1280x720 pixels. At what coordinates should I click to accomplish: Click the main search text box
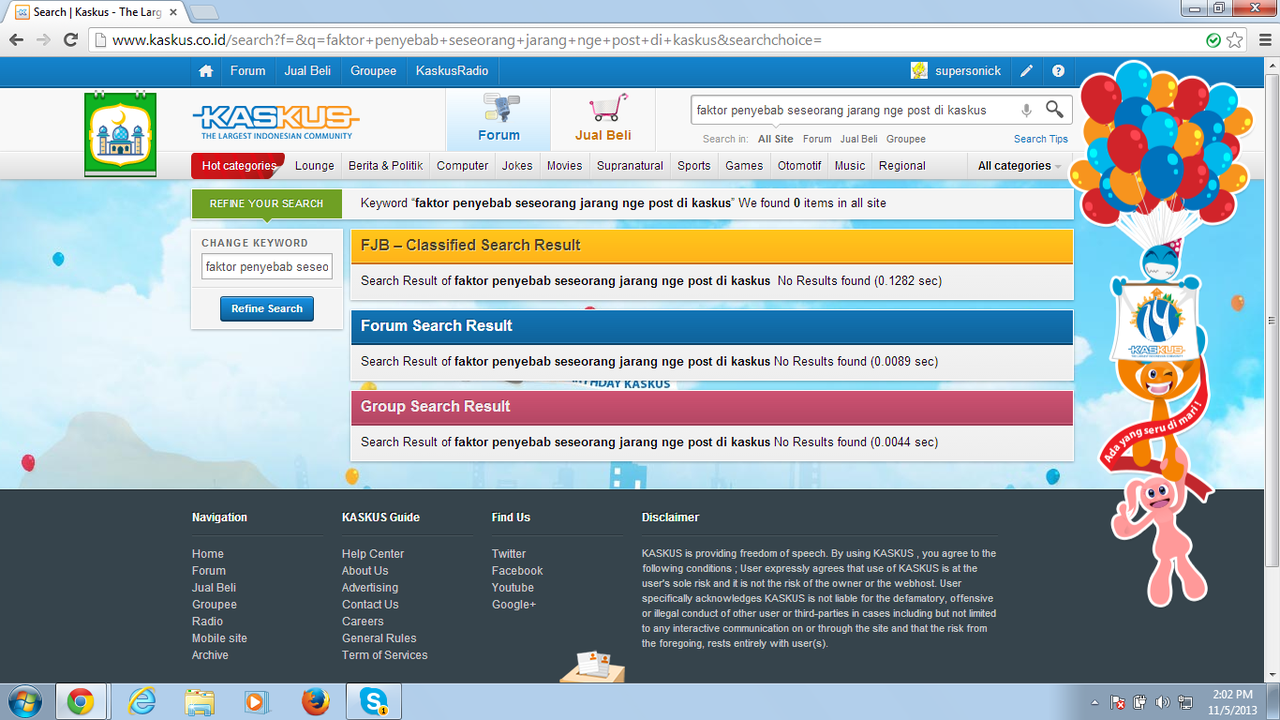point(855,110)
